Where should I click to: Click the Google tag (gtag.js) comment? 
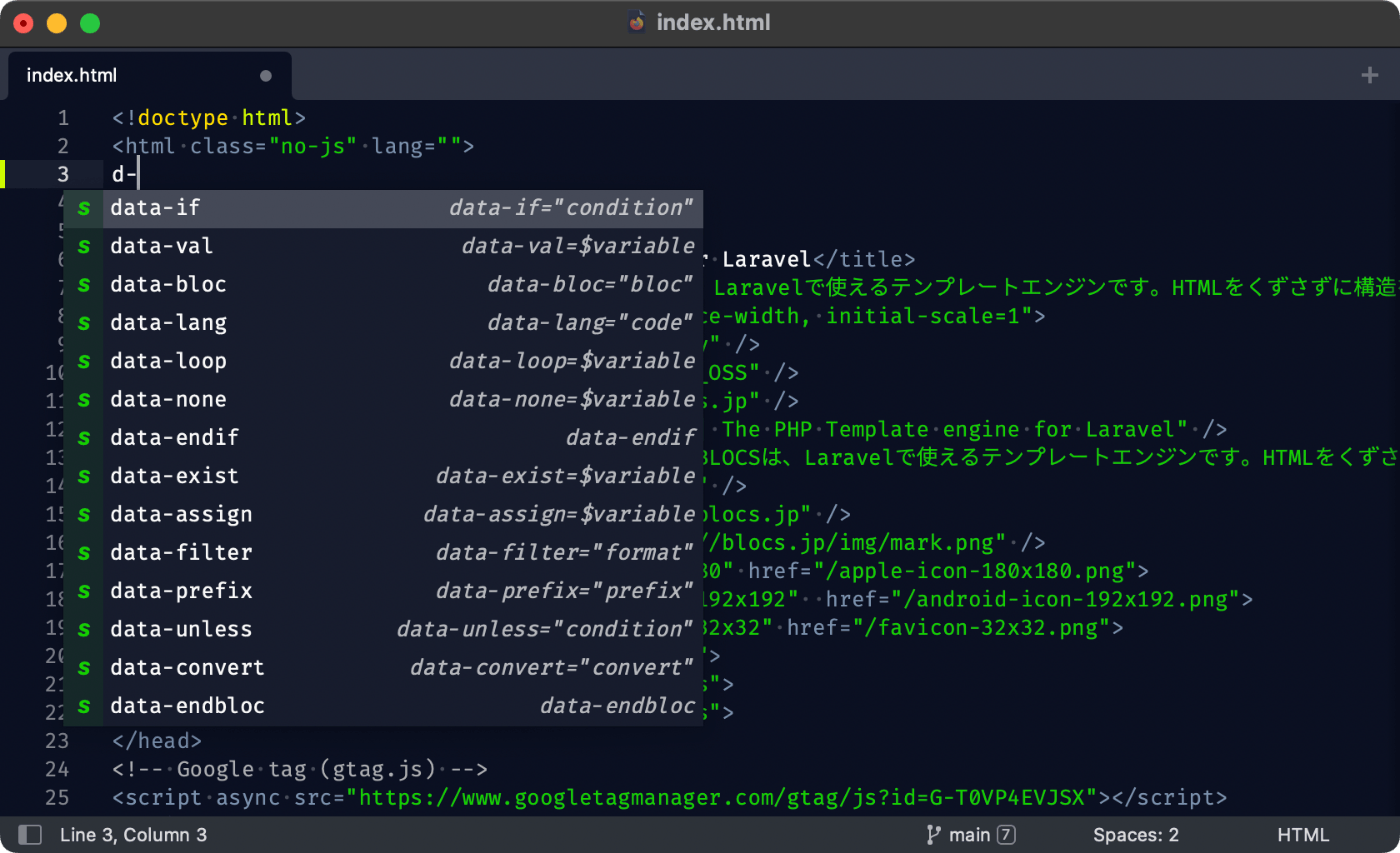click(300, 769)
